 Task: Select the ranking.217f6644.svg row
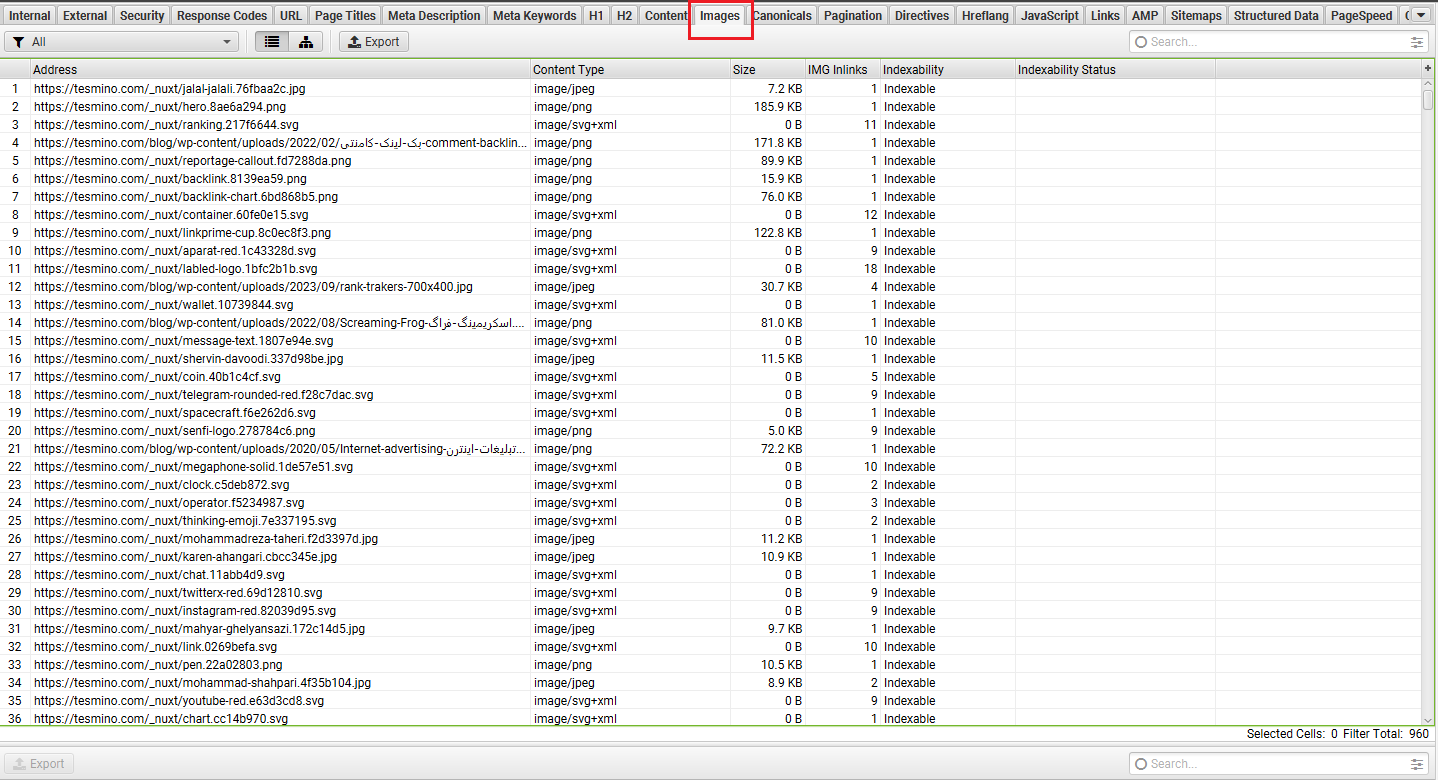[710, 125]
